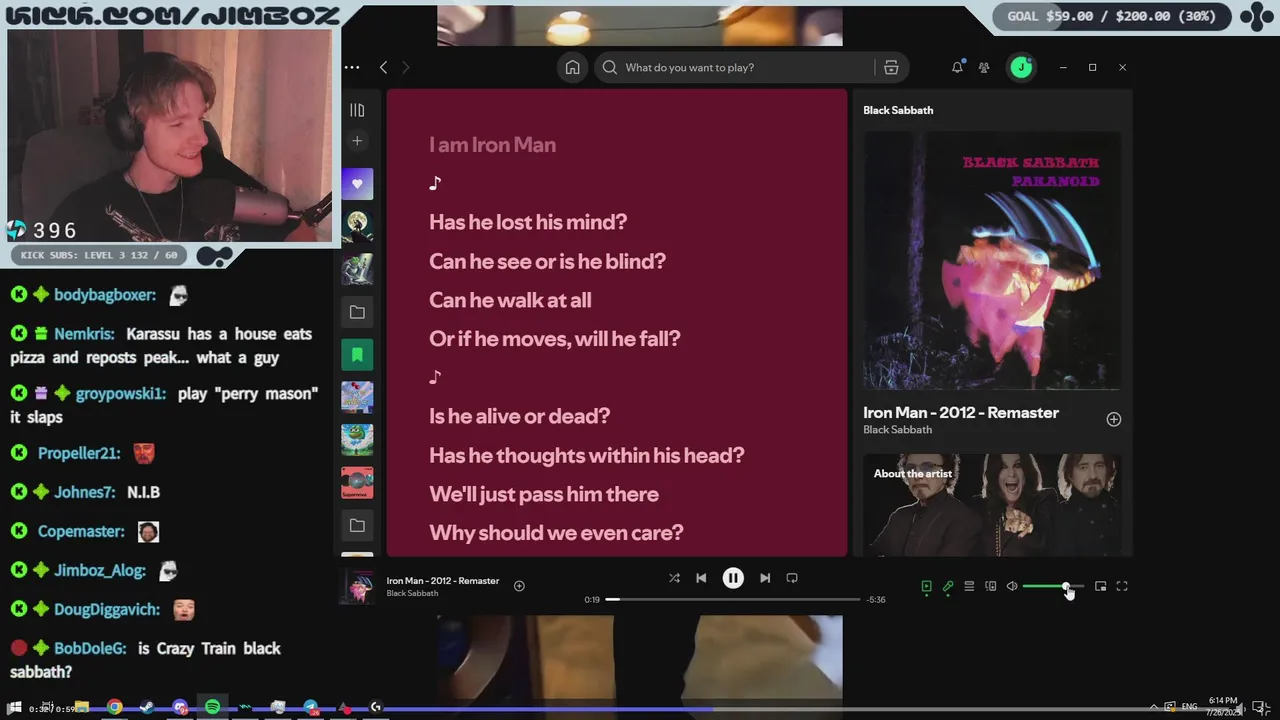This screenshot has width=1280, height=720.
Task: Toggle shuffle playback
Action: 674,578
